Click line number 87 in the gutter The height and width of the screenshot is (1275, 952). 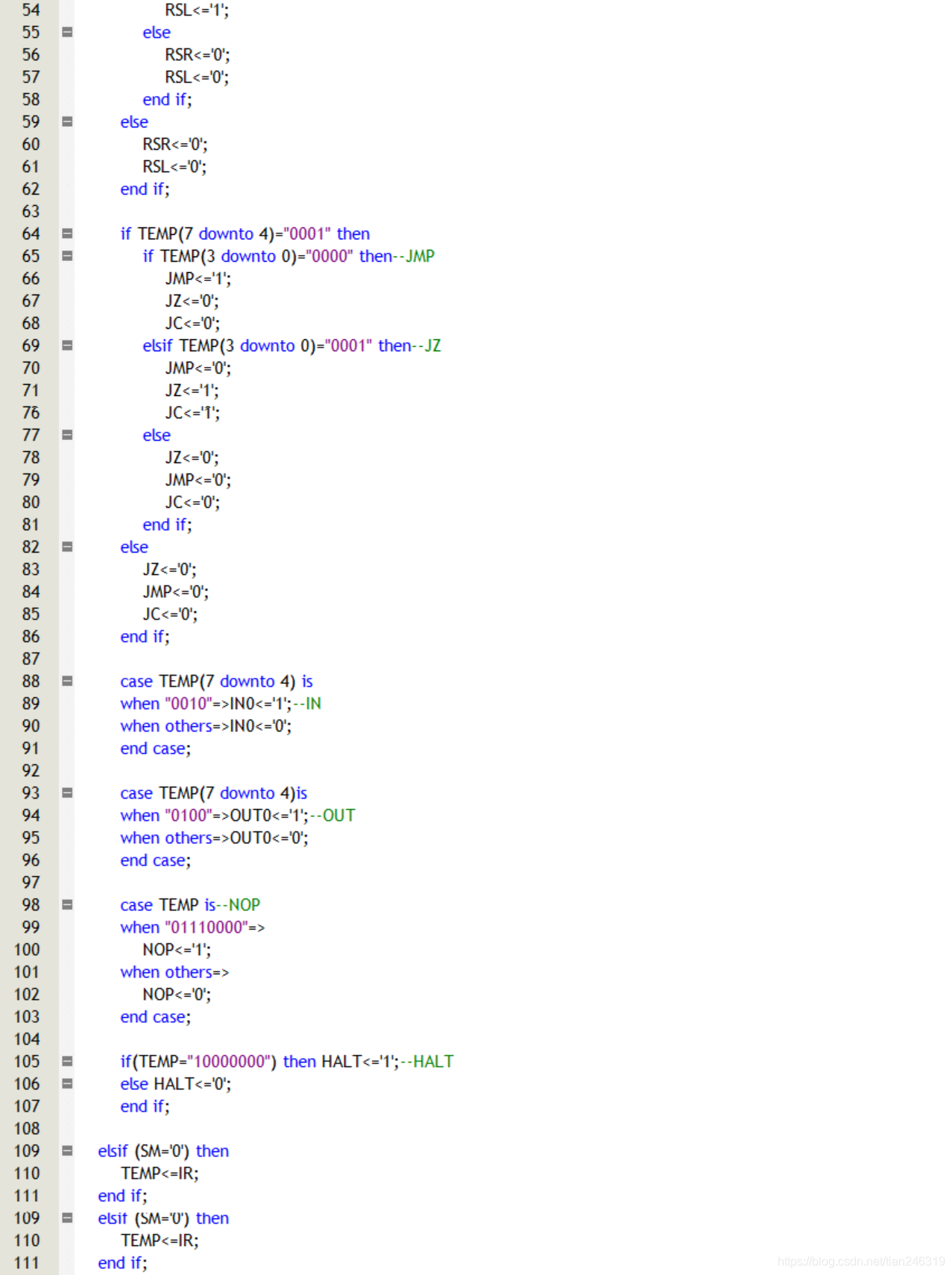click(31, 659)
